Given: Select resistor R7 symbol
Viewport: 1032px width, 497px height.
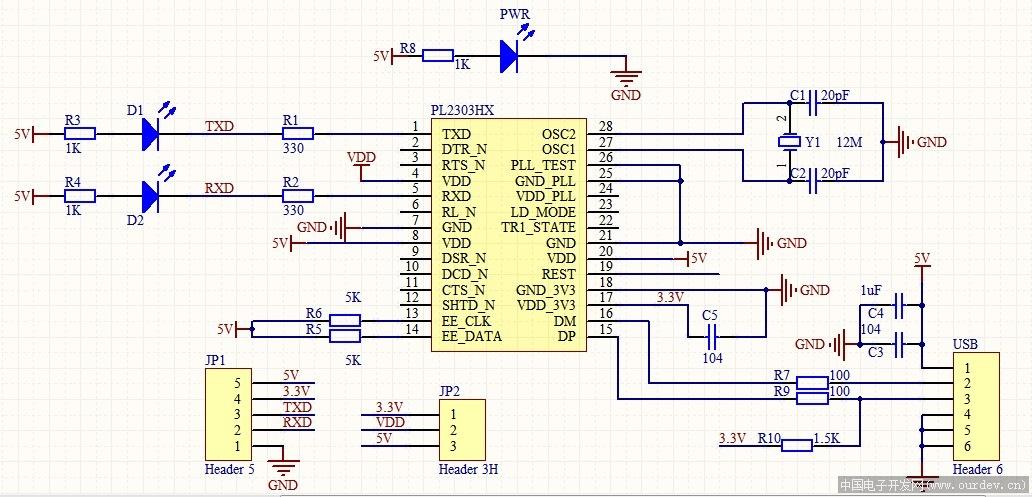Looking at the screenshot, I should point(812,383).
